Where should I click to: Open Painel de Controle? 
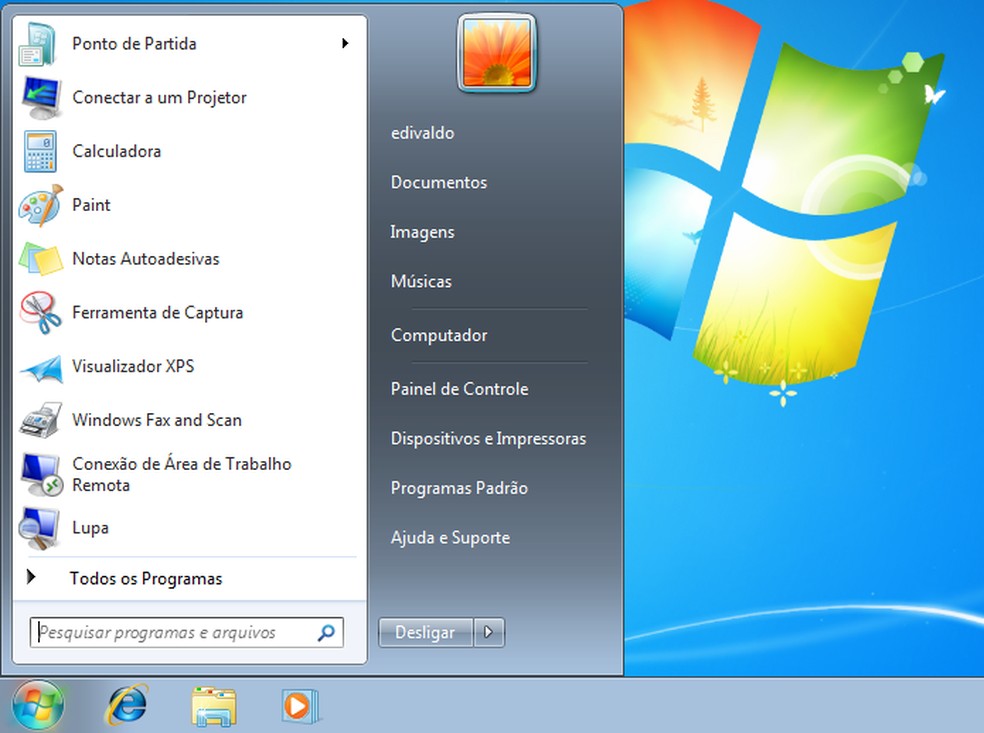[x=459, y=389]
